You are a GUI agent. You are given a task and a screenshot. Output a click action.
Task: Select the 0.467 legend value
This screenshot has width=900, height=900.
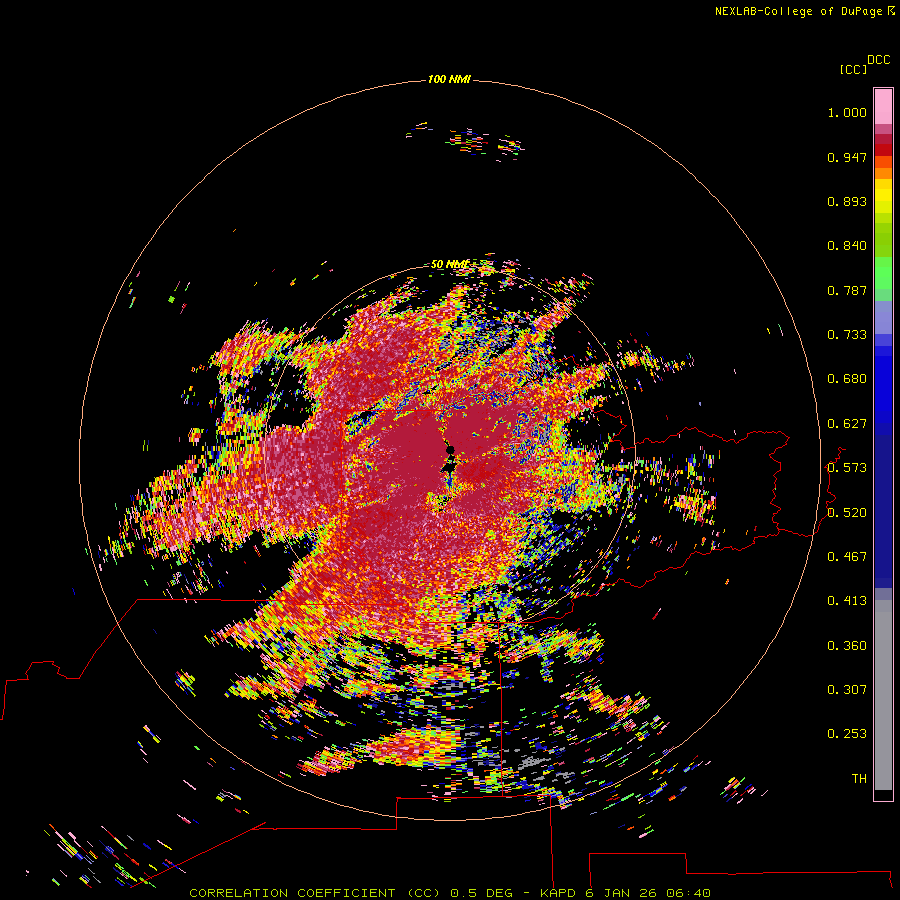pyautogui.click(x=847, y=557)
